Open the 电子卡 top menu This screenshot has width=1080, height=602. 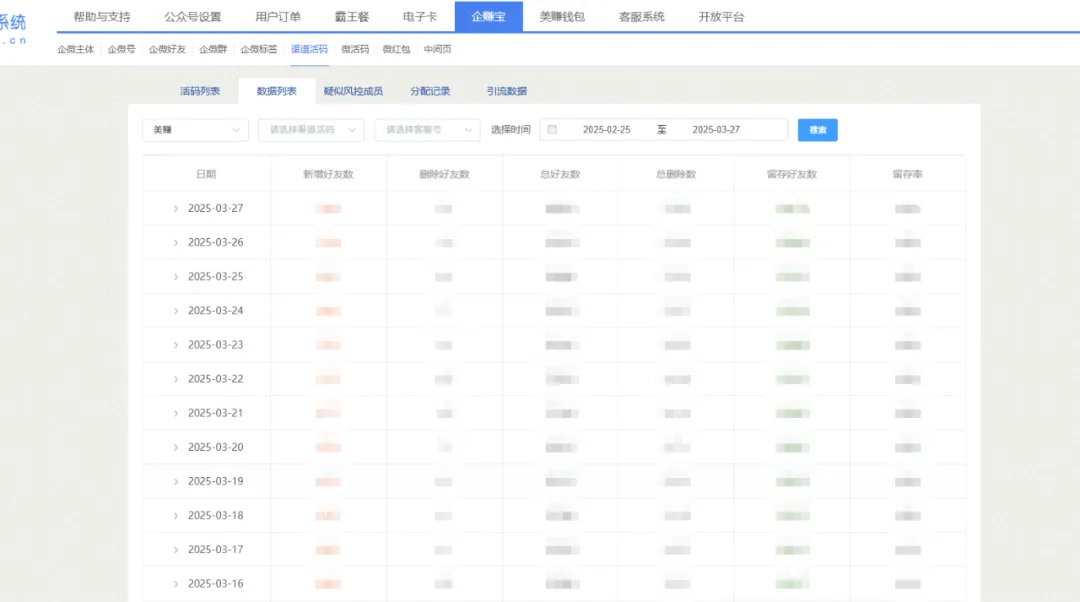(x=419, y=17)
